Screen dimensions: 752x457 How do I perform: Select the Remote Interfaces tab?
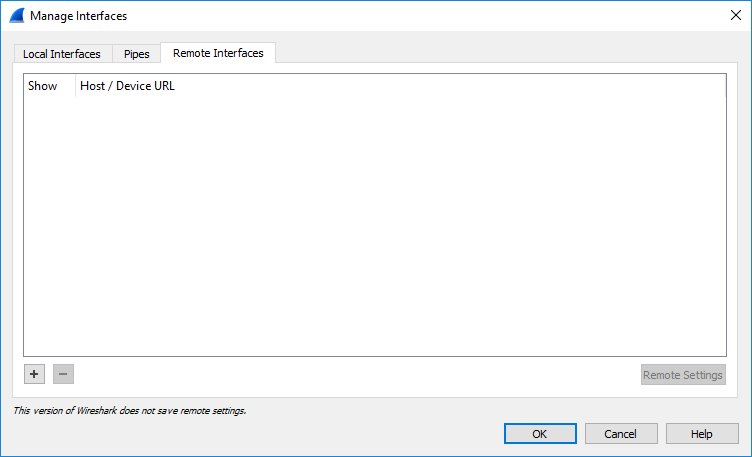point(218,53)
